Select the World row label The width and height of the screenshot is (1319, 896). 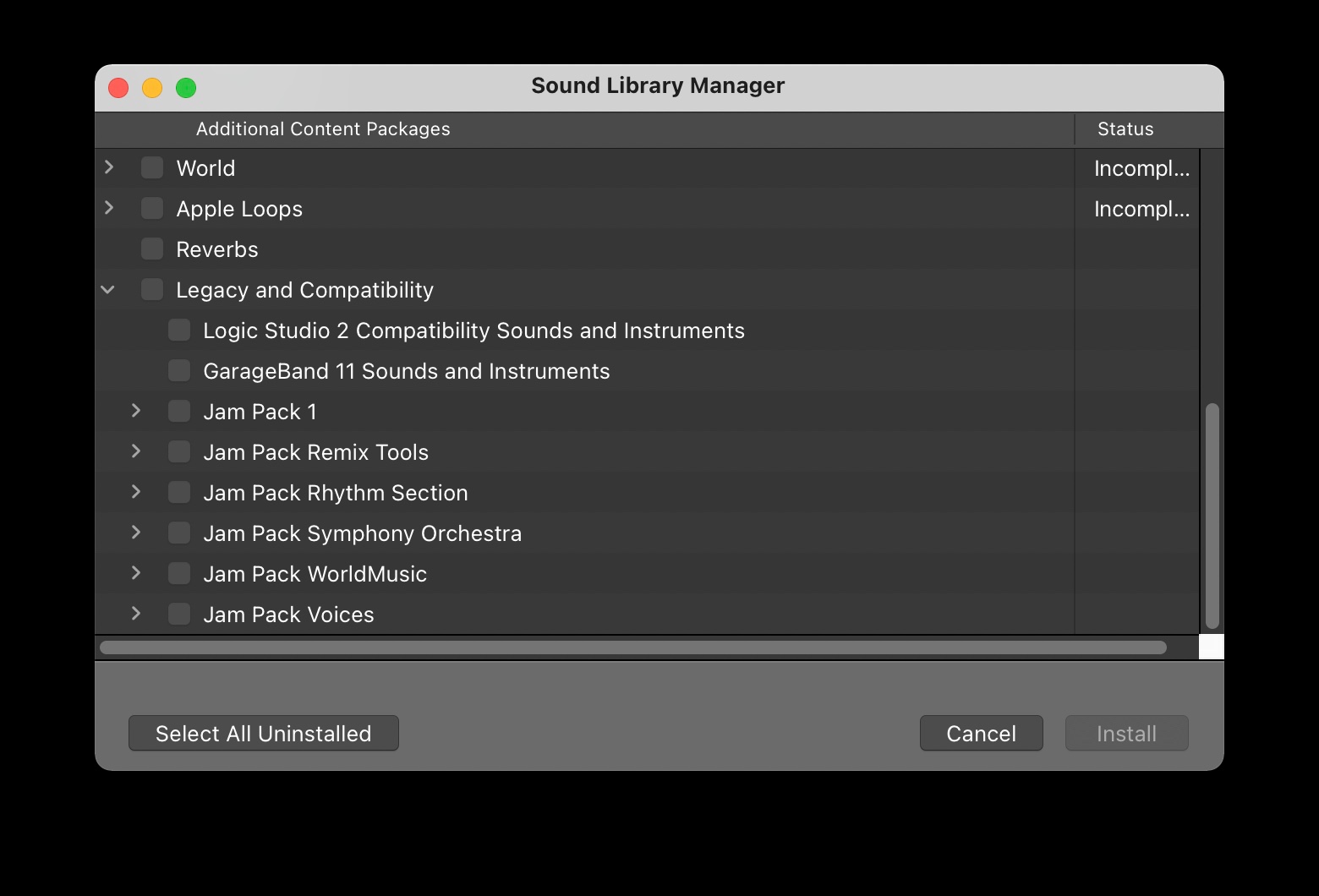[x=205, y=168]
